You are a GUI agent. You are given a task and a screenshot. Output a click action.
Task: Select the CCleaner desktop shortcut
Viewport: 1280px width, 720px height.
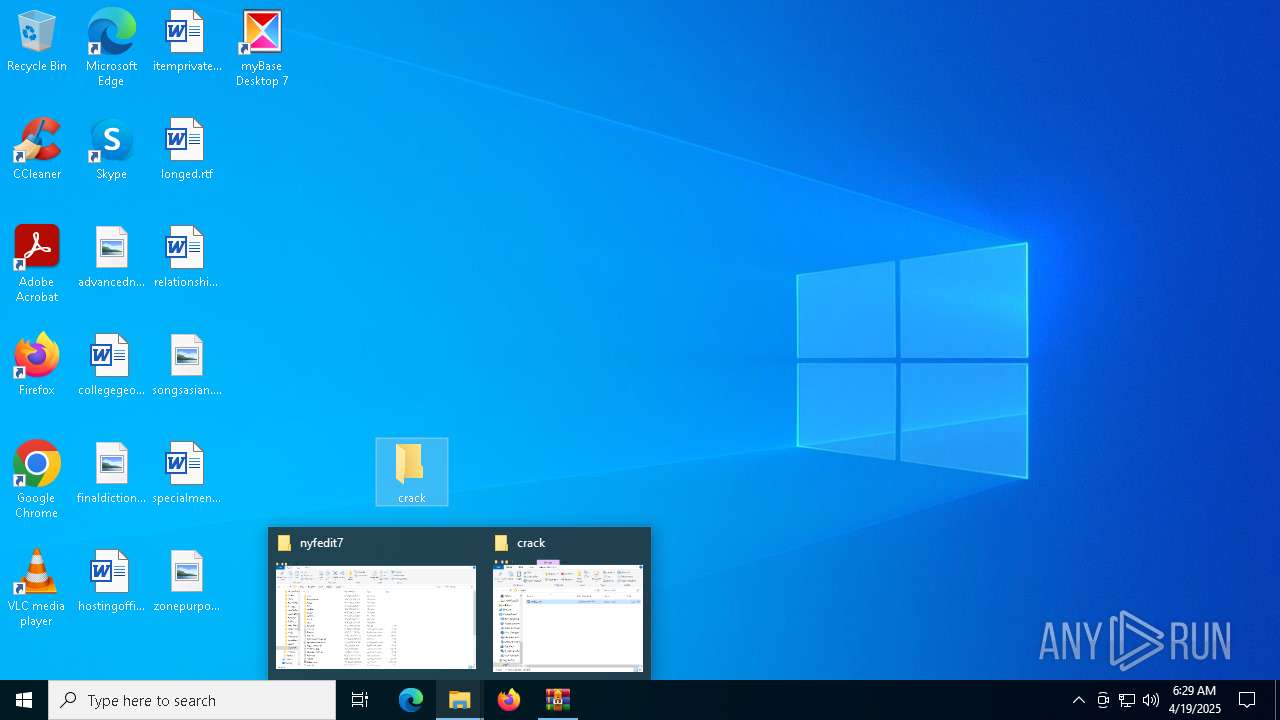37,150
